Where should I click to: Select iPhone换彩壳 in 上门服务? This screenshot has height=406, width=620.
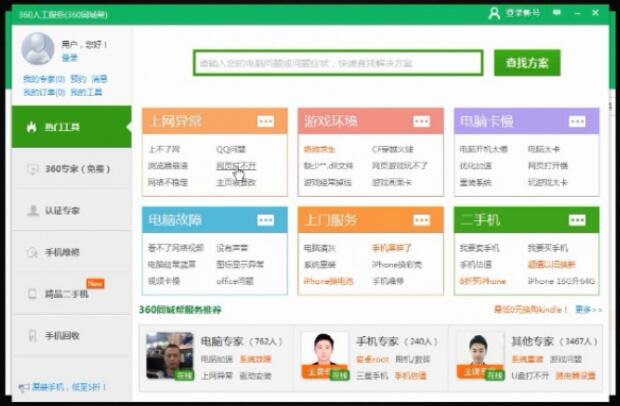point(397,264)
